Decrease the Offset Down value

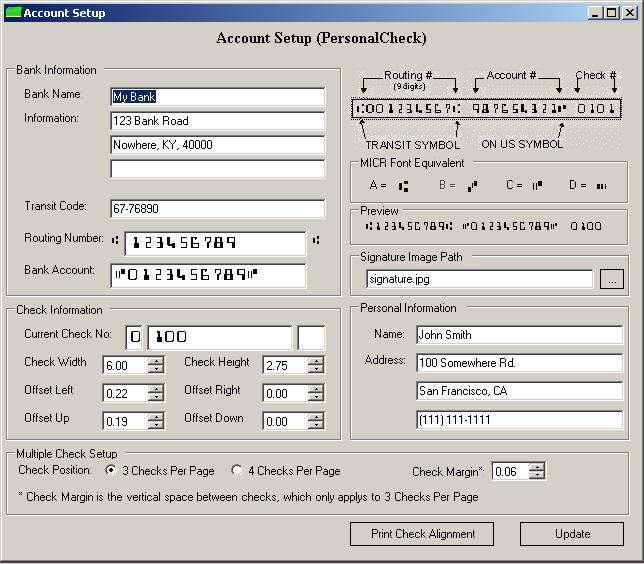316,426
